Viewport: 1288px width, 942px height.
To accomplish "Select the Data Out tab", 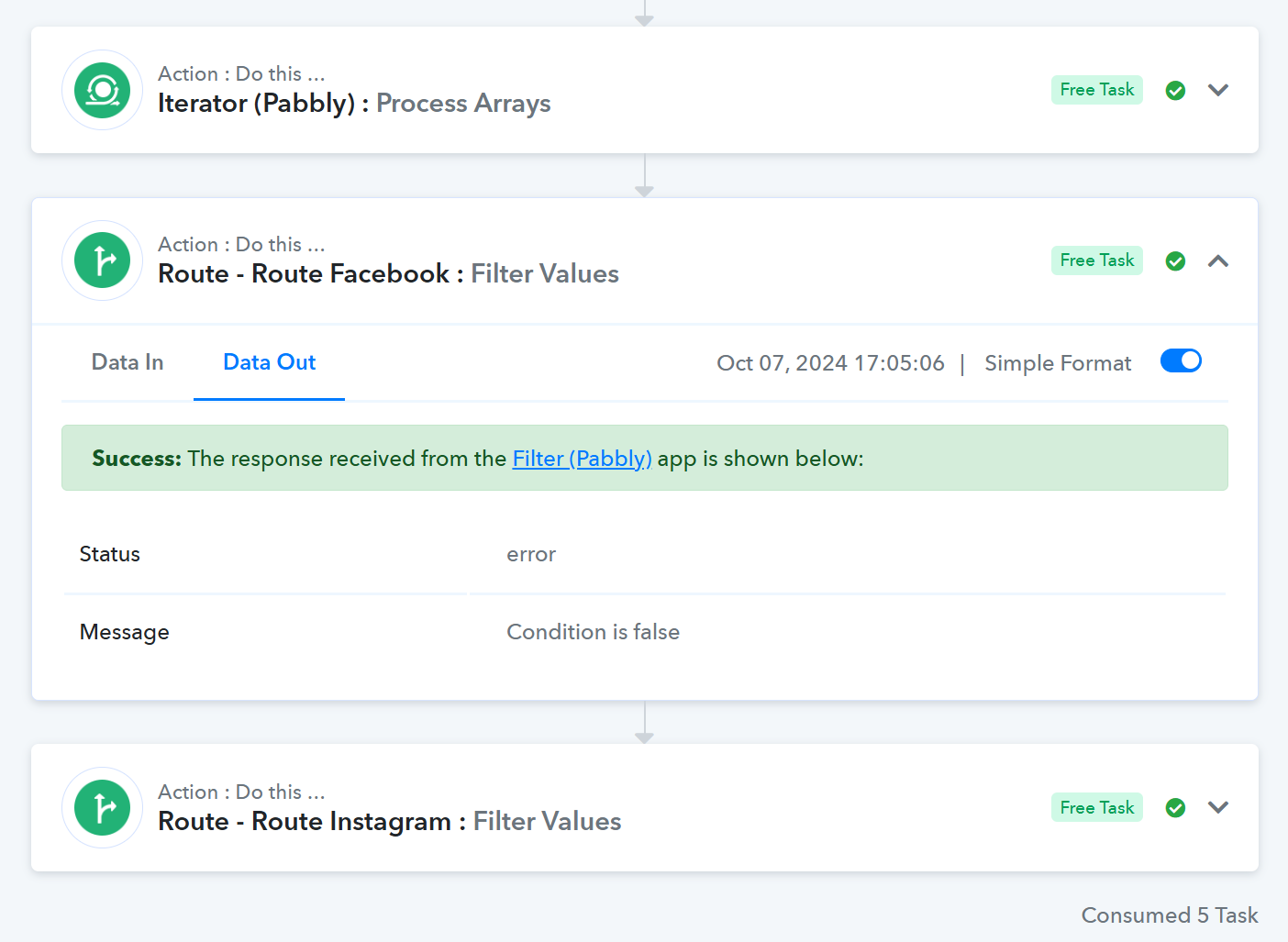I will [x=270, y=362].
